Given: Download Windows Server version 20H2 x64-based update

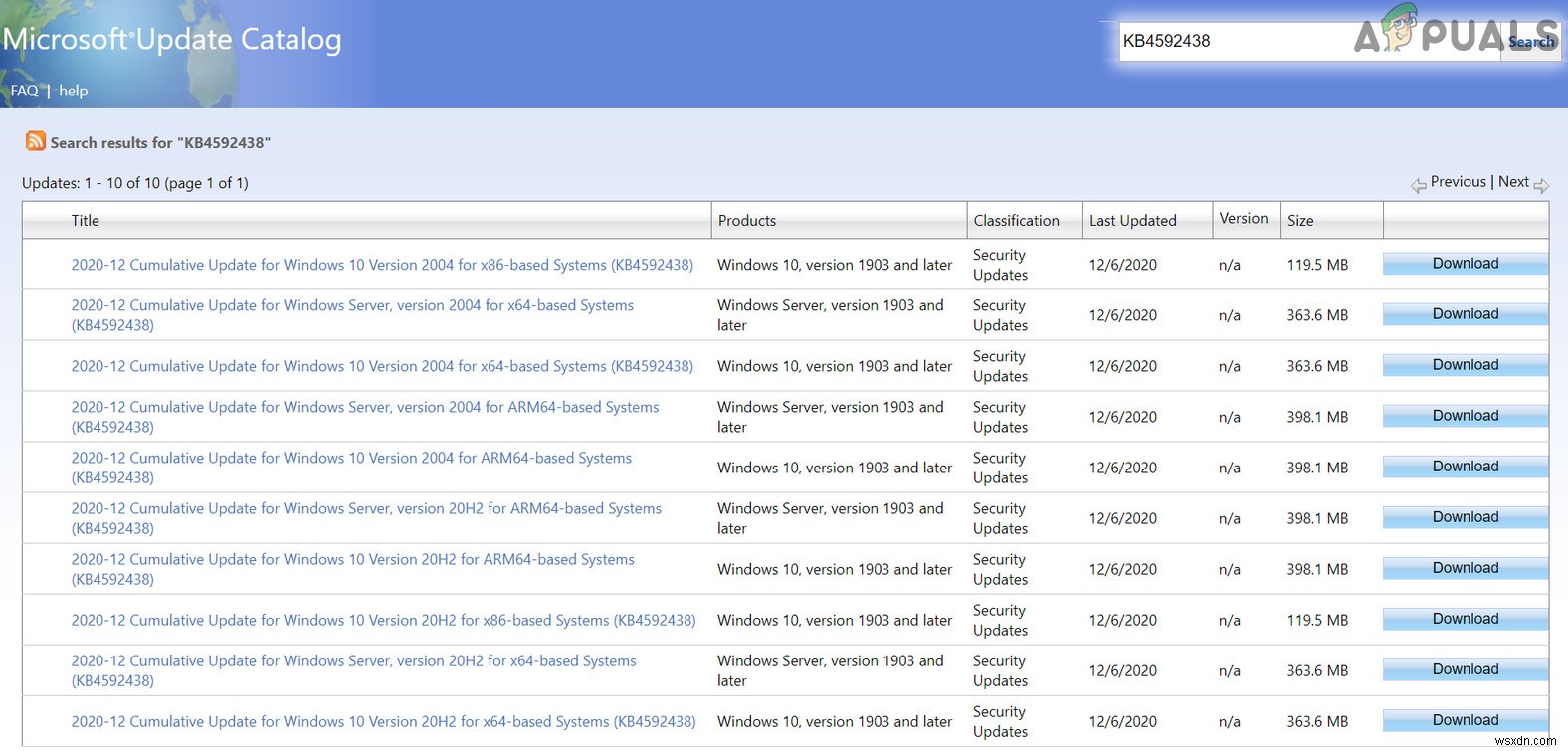Looking at the screenshot, I should (x=1466, y=669).
